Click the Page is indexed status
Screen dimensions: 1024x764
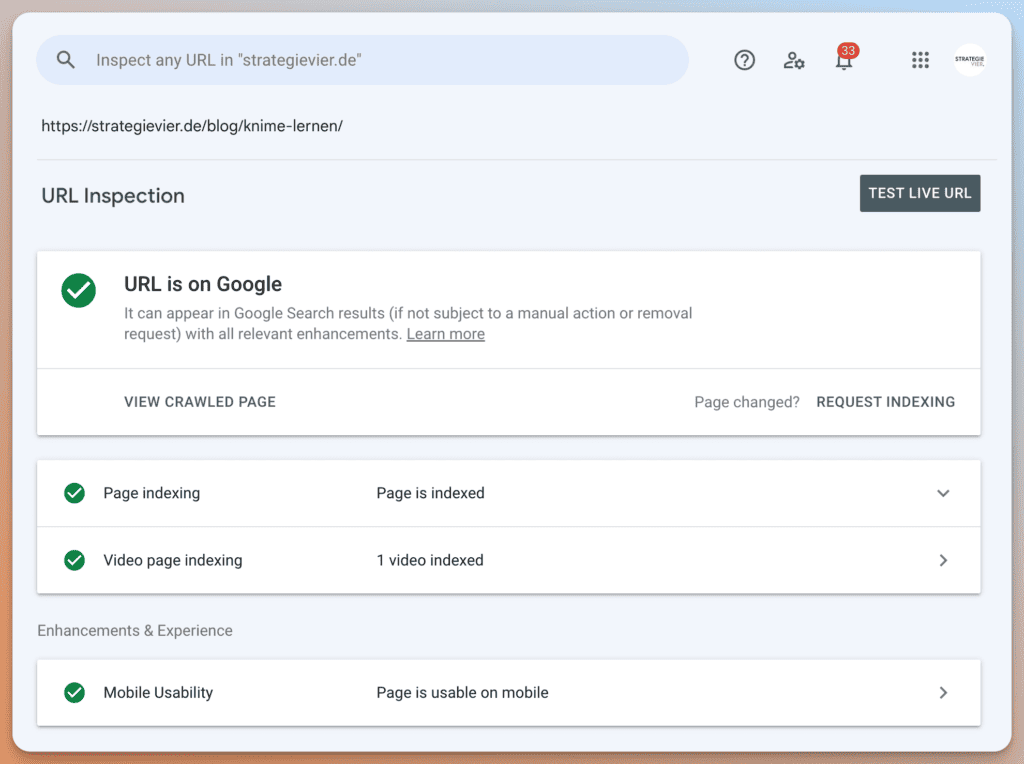click(x=430, y=493)
